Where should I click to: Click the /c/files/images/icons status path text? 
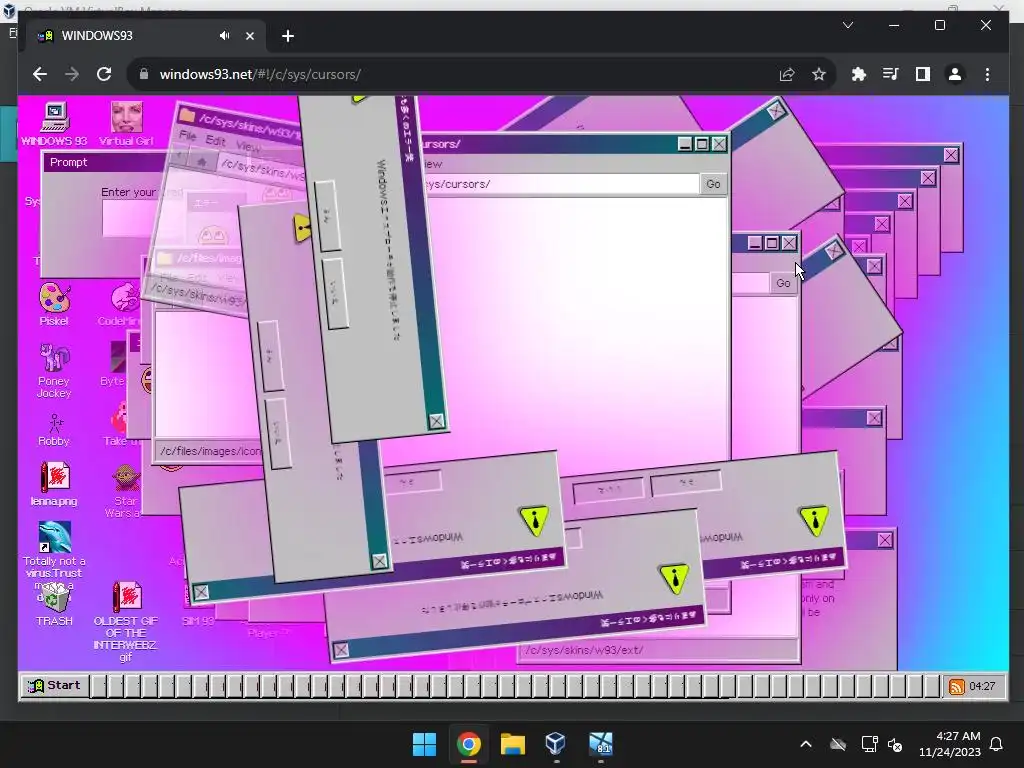pos(210,451)
